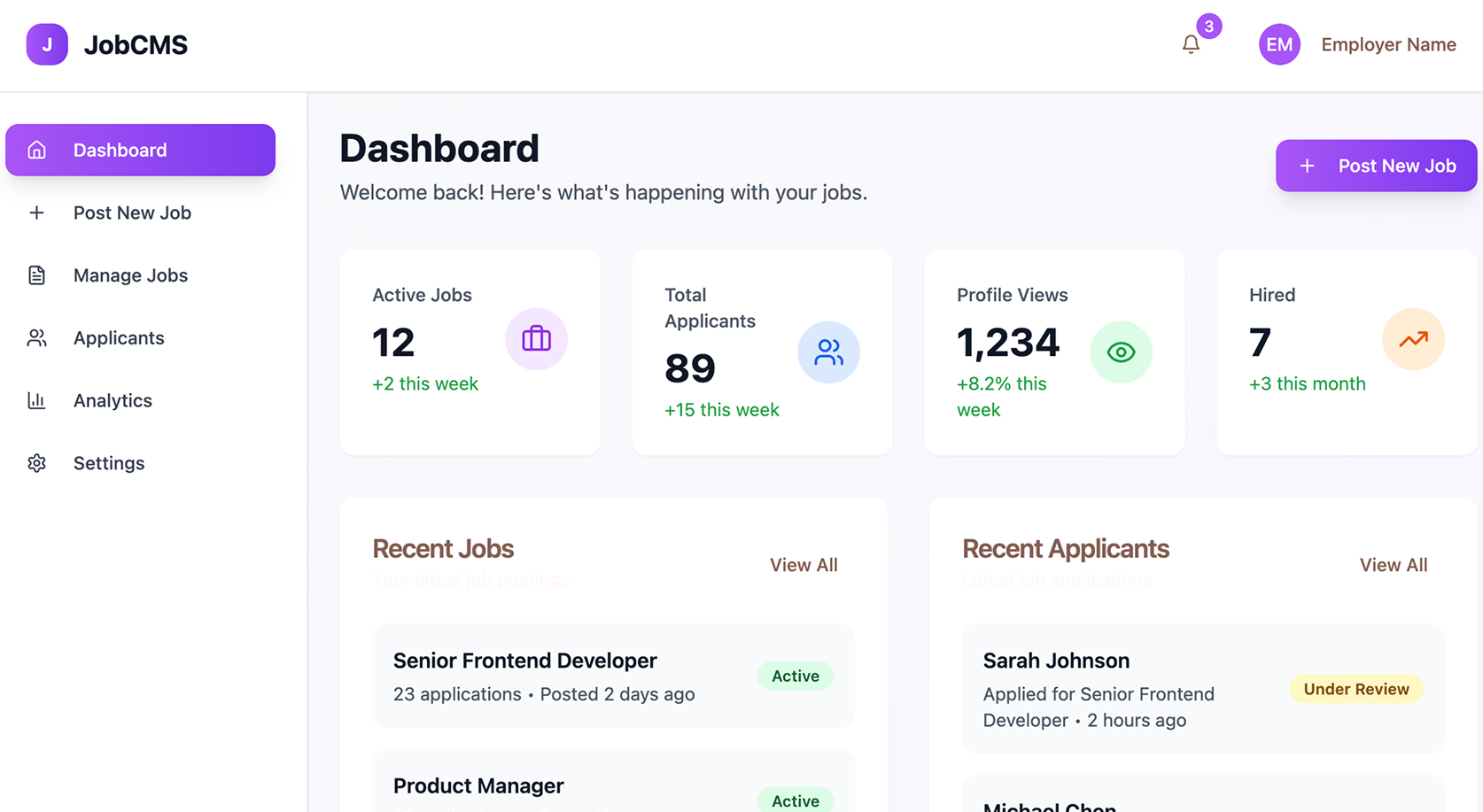Switch to Post New Job in sidebar
Image resolution: width=1483 pixels, height=812 pixels.
pos(132,213)
